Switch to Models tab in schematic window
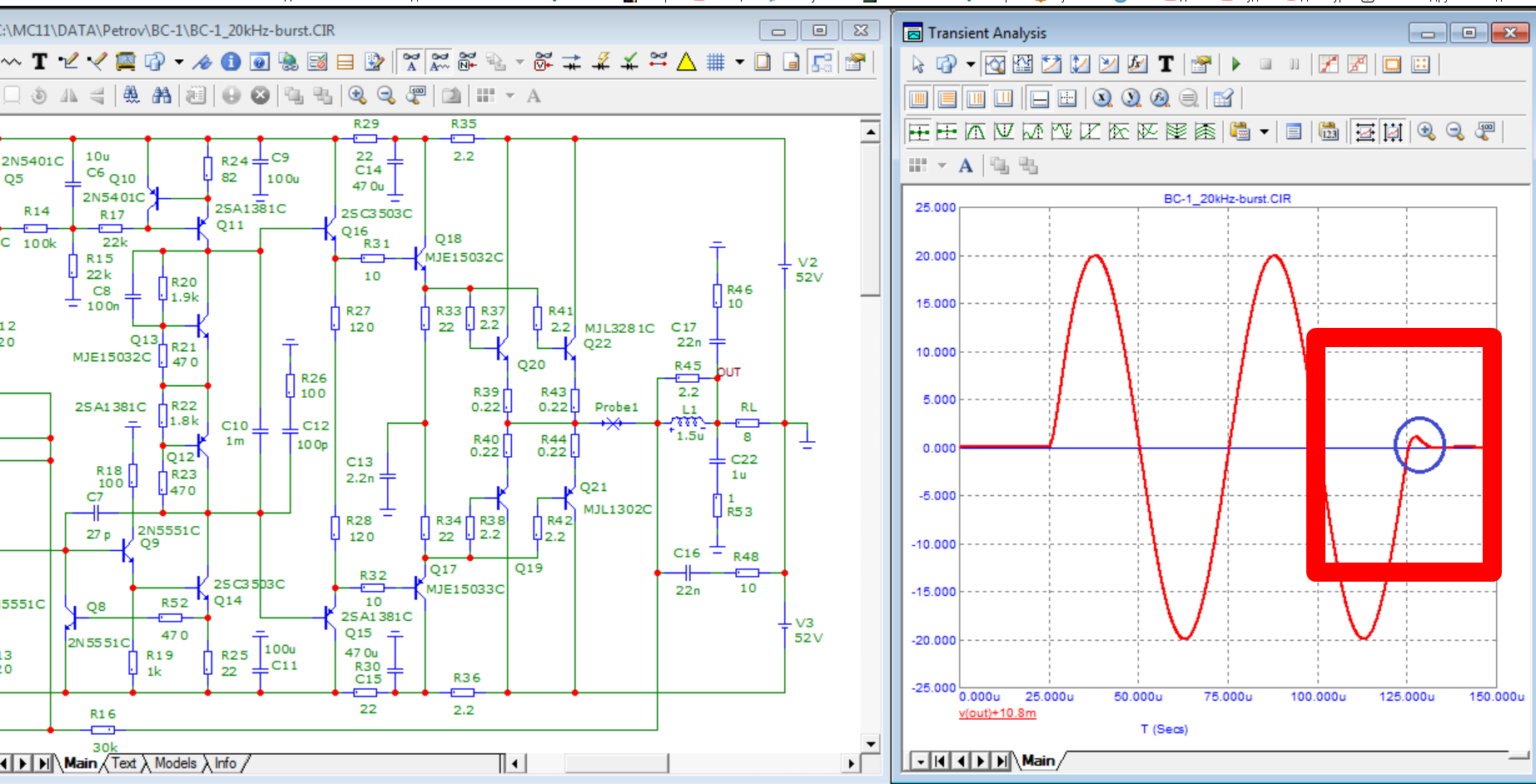This screenshot has height=784, width=1536. coord(176,763)
